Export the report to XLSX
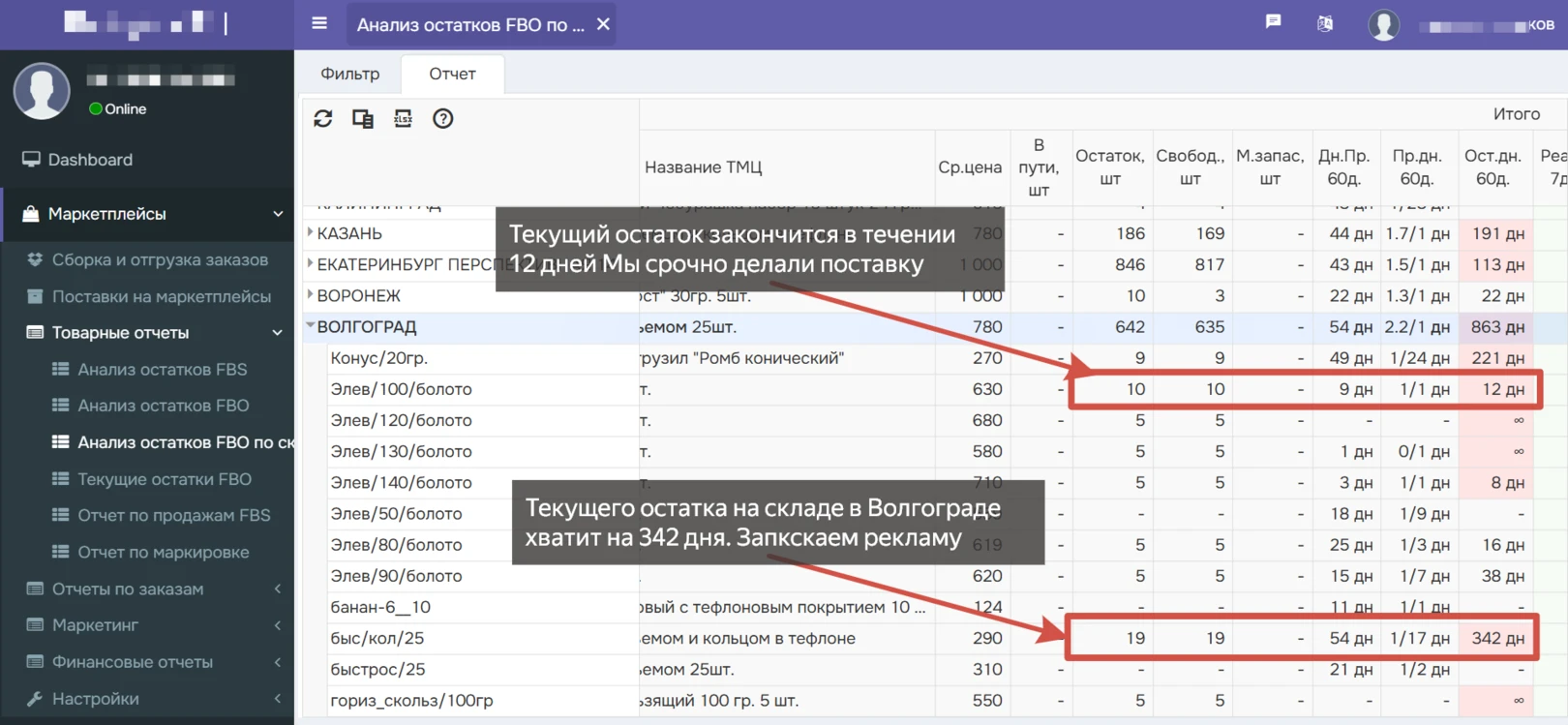 pyautogui.click(x=403, y=118)
